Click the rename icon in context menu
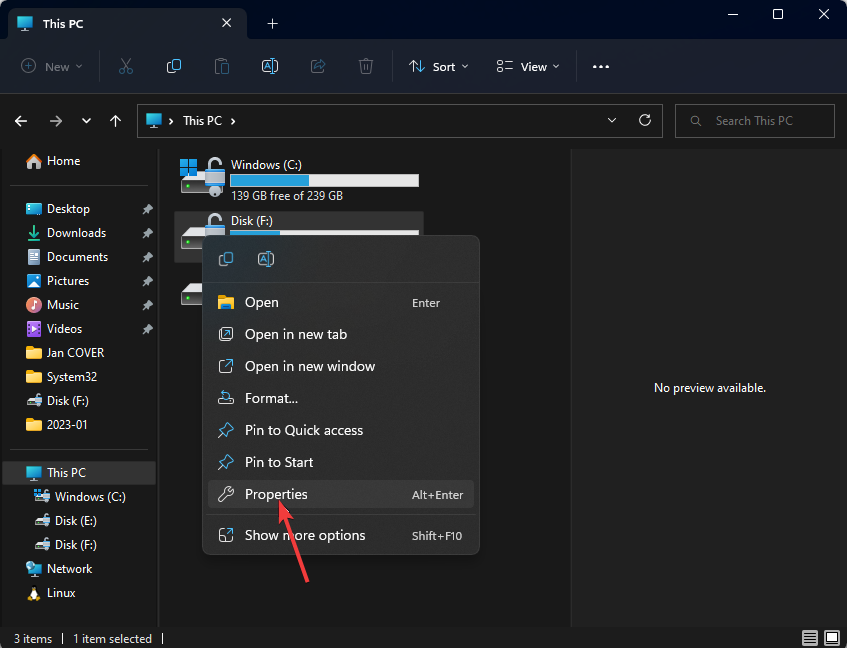The height and width of the screenshot is (648, 847). point(266,259)
